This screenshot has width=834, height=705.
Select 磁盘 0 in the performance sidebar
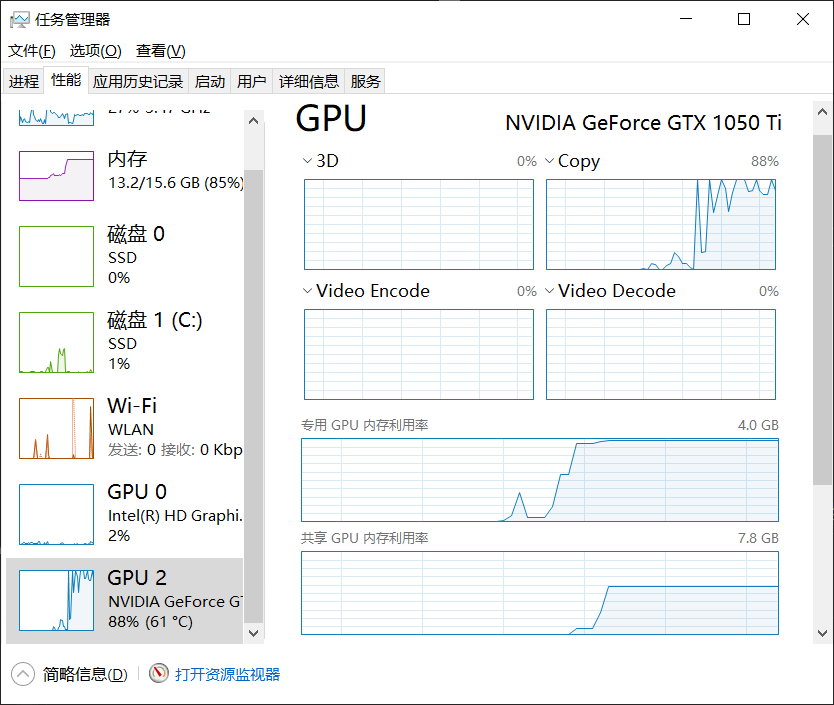tap(120, 255)
